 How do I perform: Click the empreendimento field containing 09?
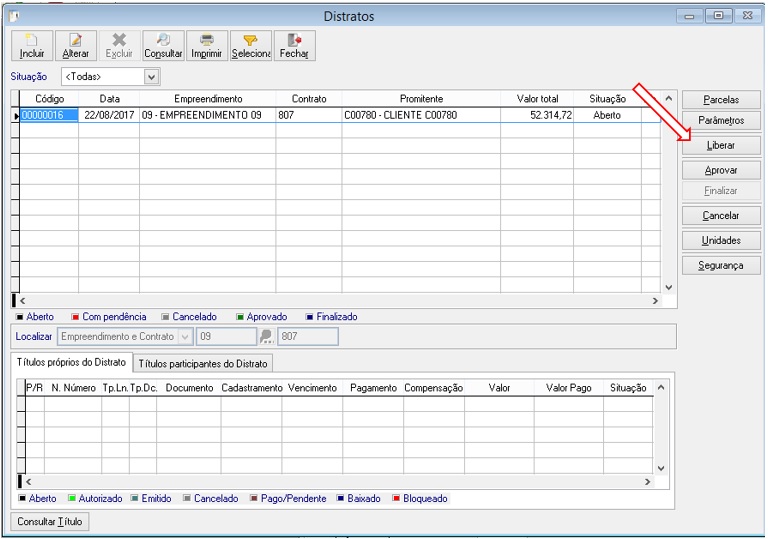click(x=226, y=337)
